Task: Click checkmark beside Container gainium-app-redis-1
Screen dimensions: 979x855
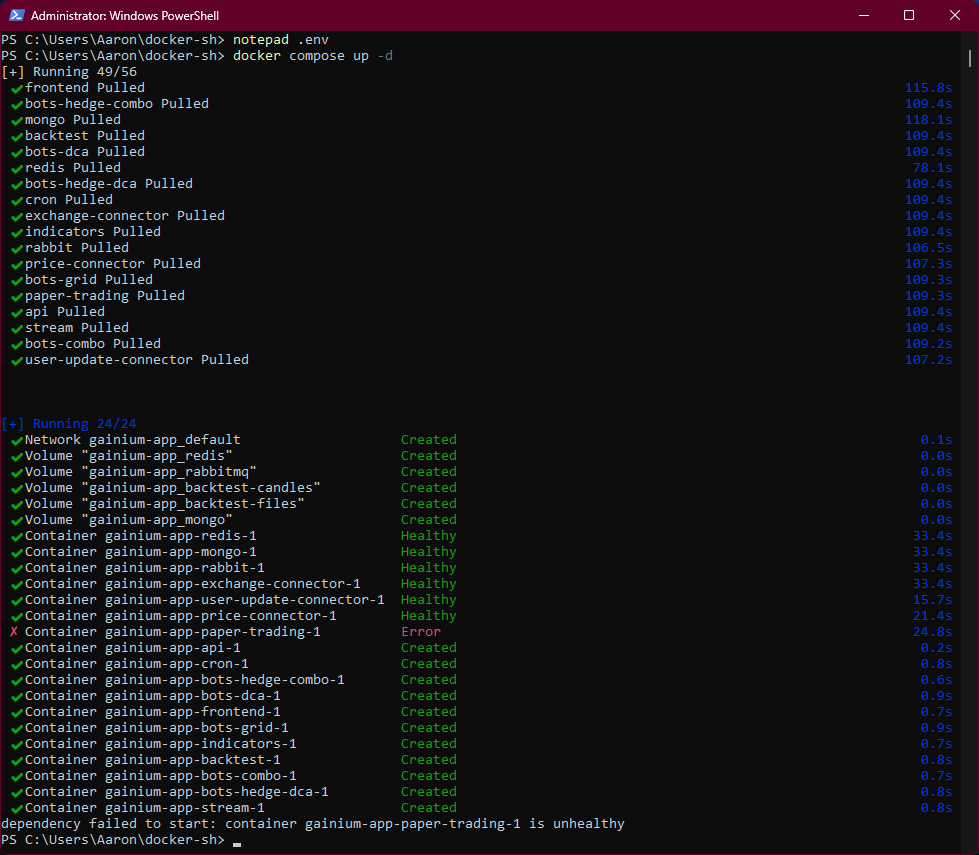Action: click(17, 536)
